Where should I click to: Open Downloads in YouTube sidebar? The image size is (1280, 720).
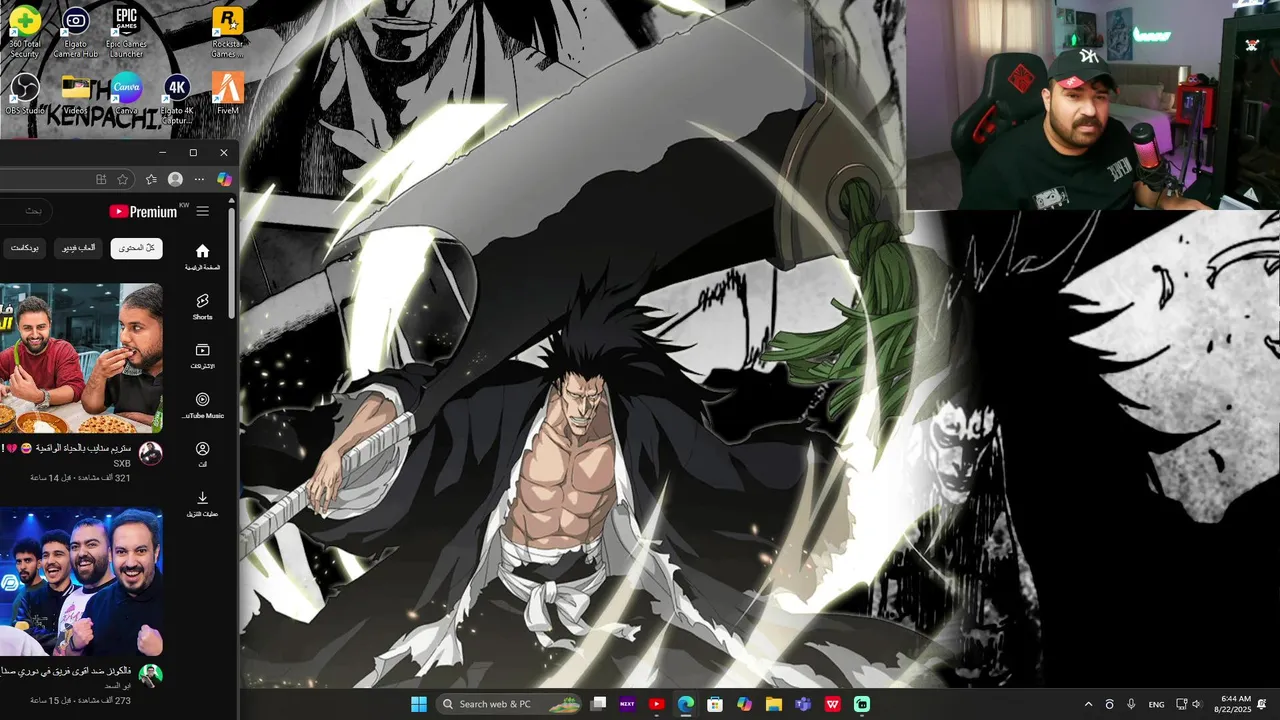point(202,503)
